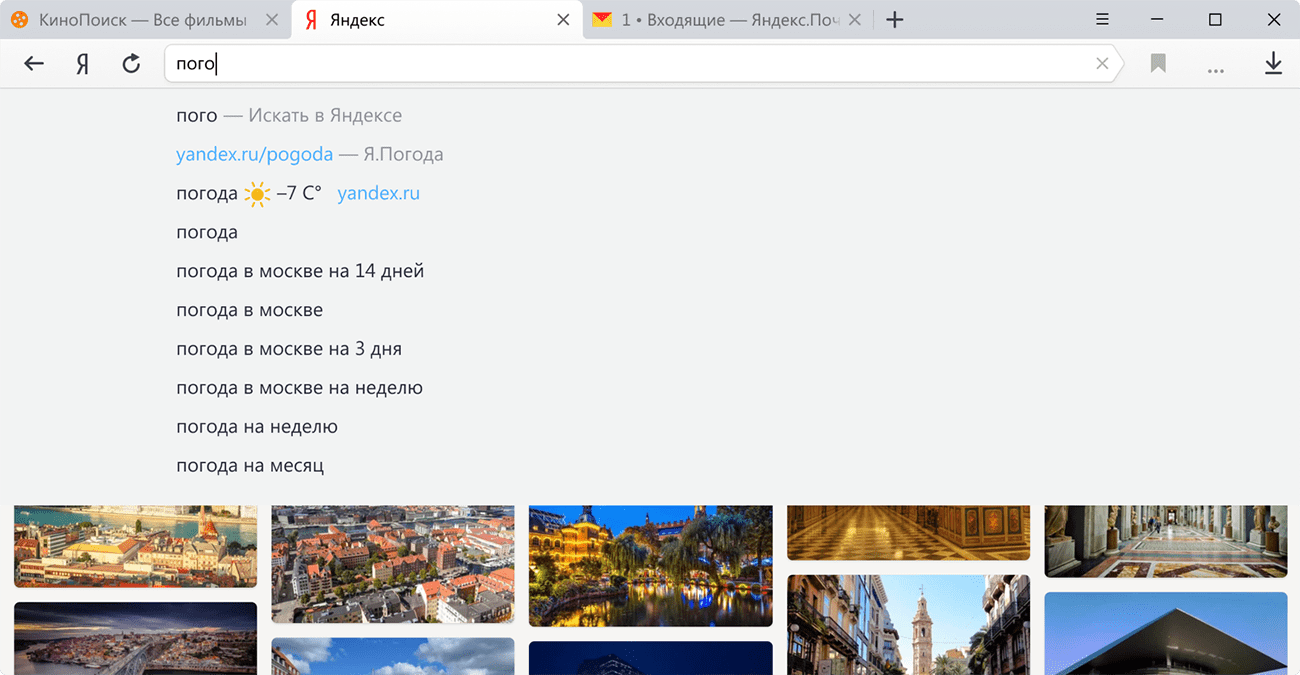
Task: Open the riverside city panorama thumbnail
Action: click(x=135, y=546)
